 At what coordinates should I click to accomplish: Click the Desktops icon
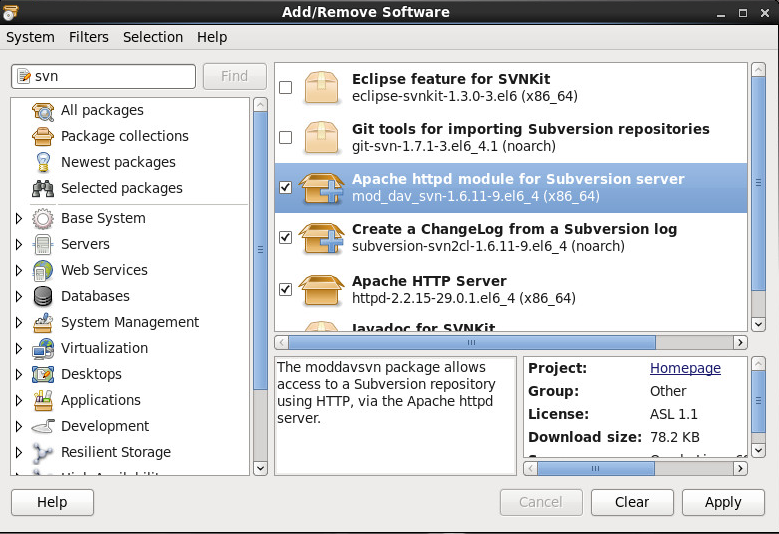[x=43, y=374]
